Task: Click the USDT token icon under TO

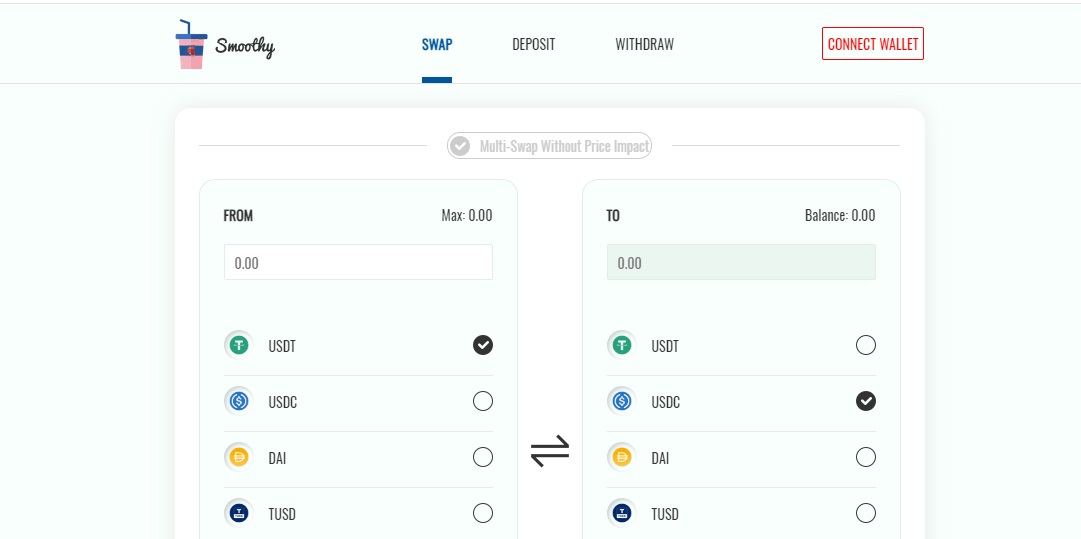Action: (x=622, y=345)
